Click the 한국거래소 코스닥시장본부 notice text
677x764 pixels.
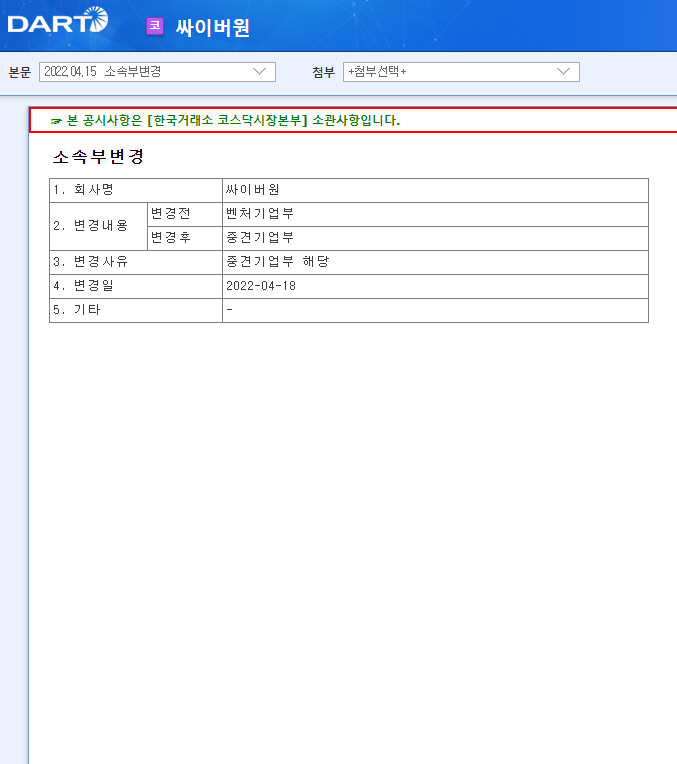pos(233,120)
